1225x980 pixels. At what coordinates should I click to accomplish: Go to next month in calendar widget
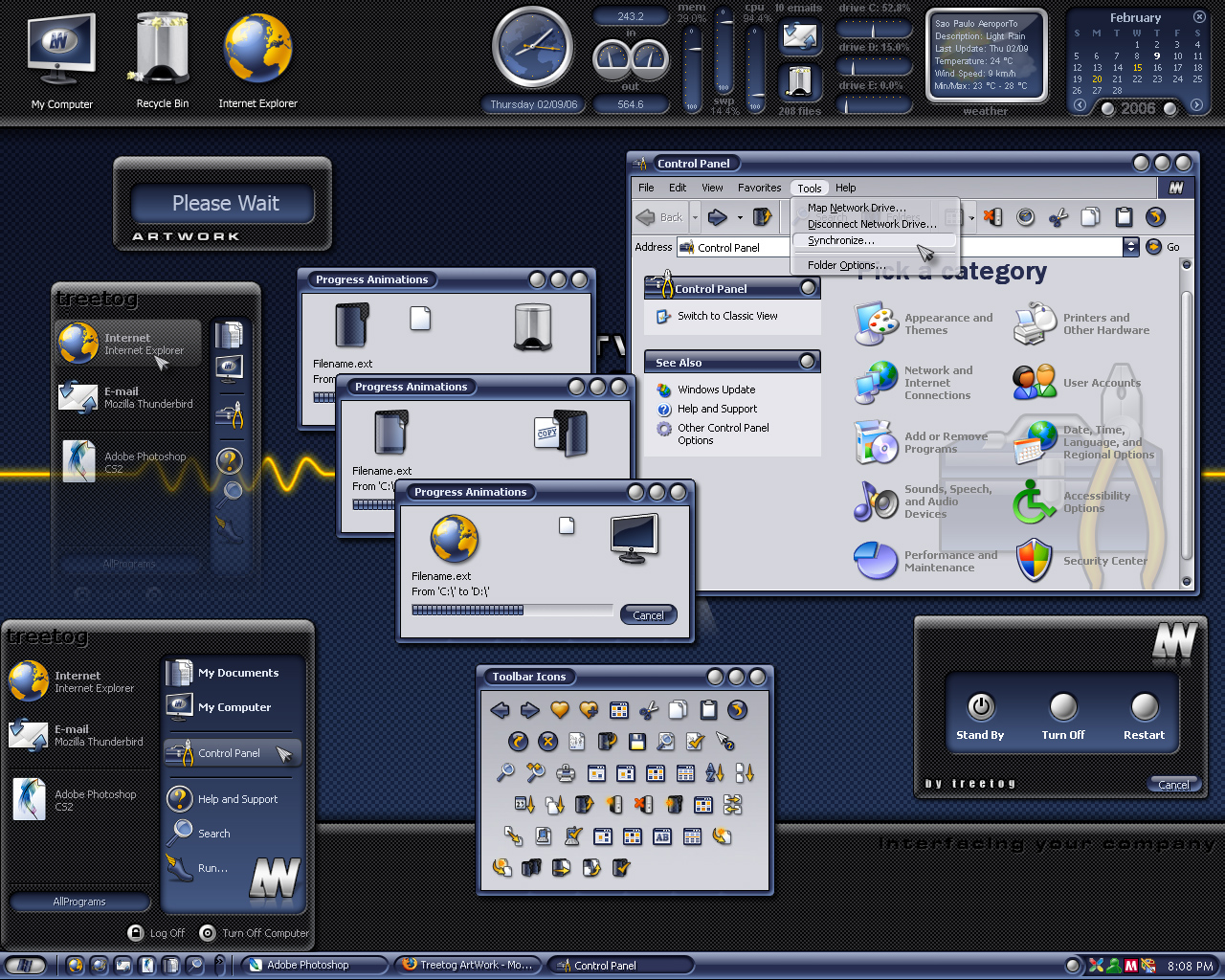(1196, 105)
